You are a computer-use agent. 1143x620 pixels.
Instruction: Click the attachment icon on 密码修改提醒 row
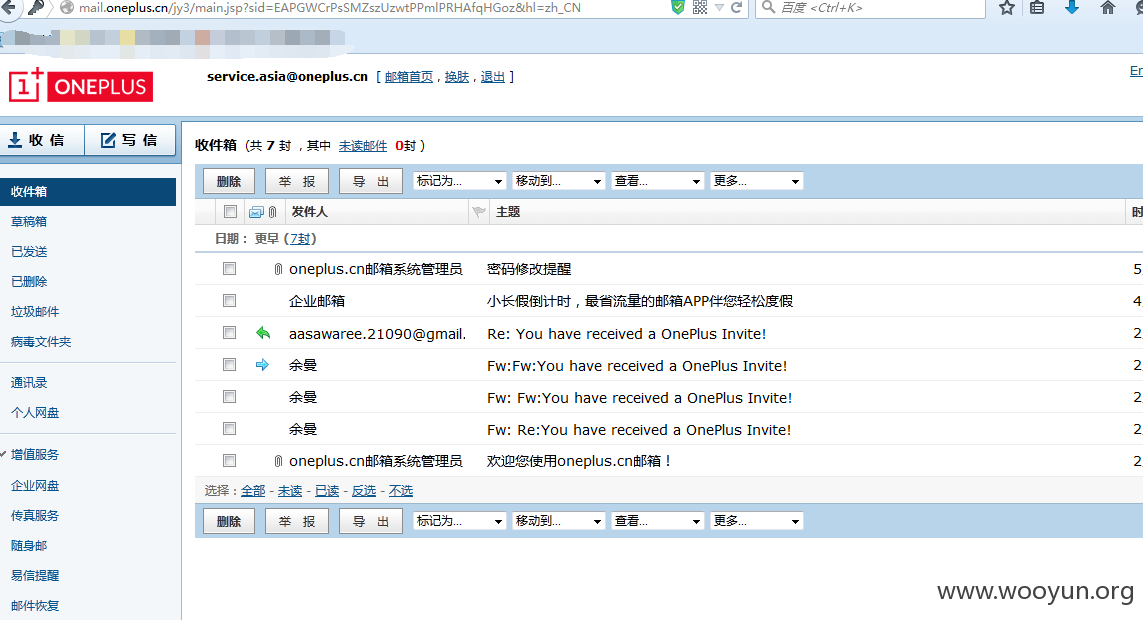tap(278, 270)
